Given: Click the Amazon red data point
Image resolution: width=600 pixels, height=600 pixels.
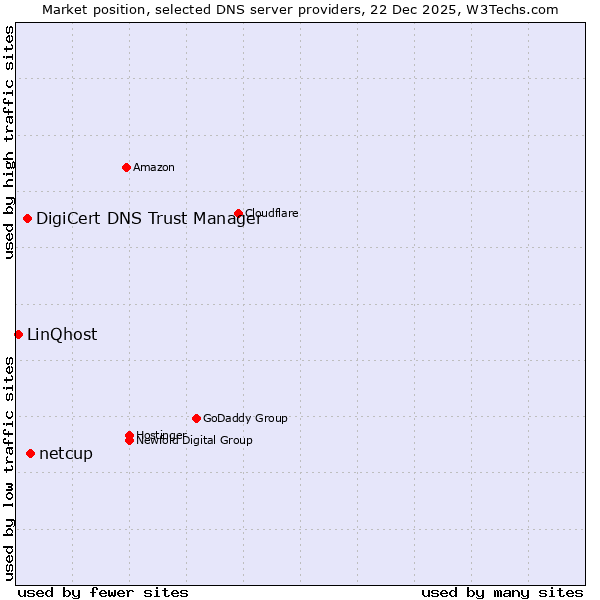Looking at the screenshot, I should [127, 167].
